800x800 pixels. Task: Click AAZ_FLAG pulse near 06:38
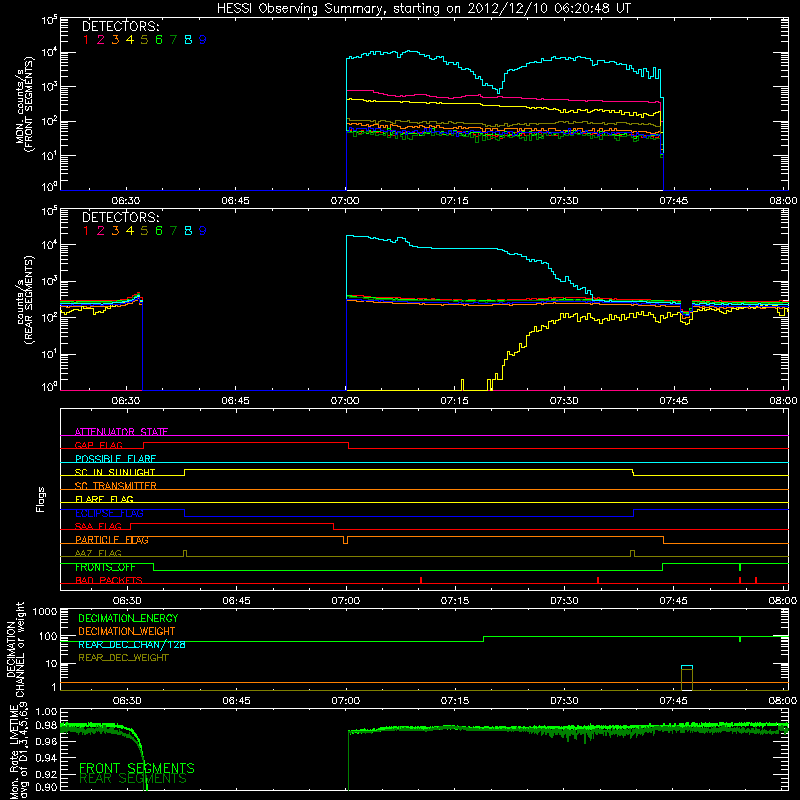[x=185, y=553]
